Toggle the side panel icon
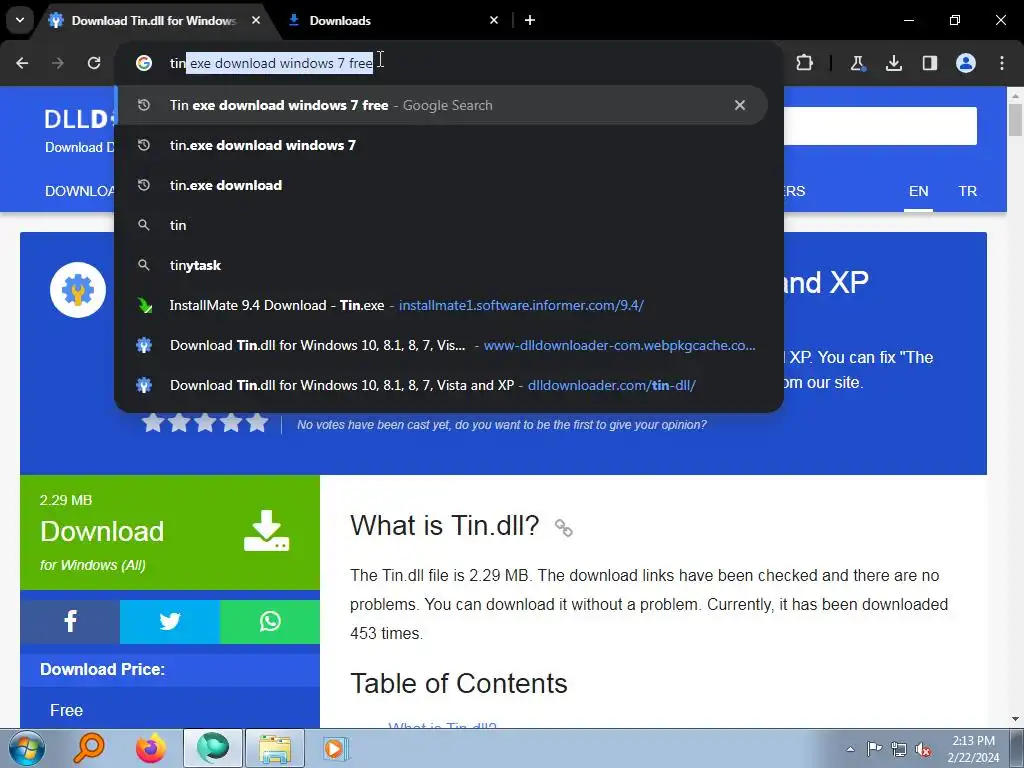Viewport: 1024px width, 768px height. (x=930, y=63)
